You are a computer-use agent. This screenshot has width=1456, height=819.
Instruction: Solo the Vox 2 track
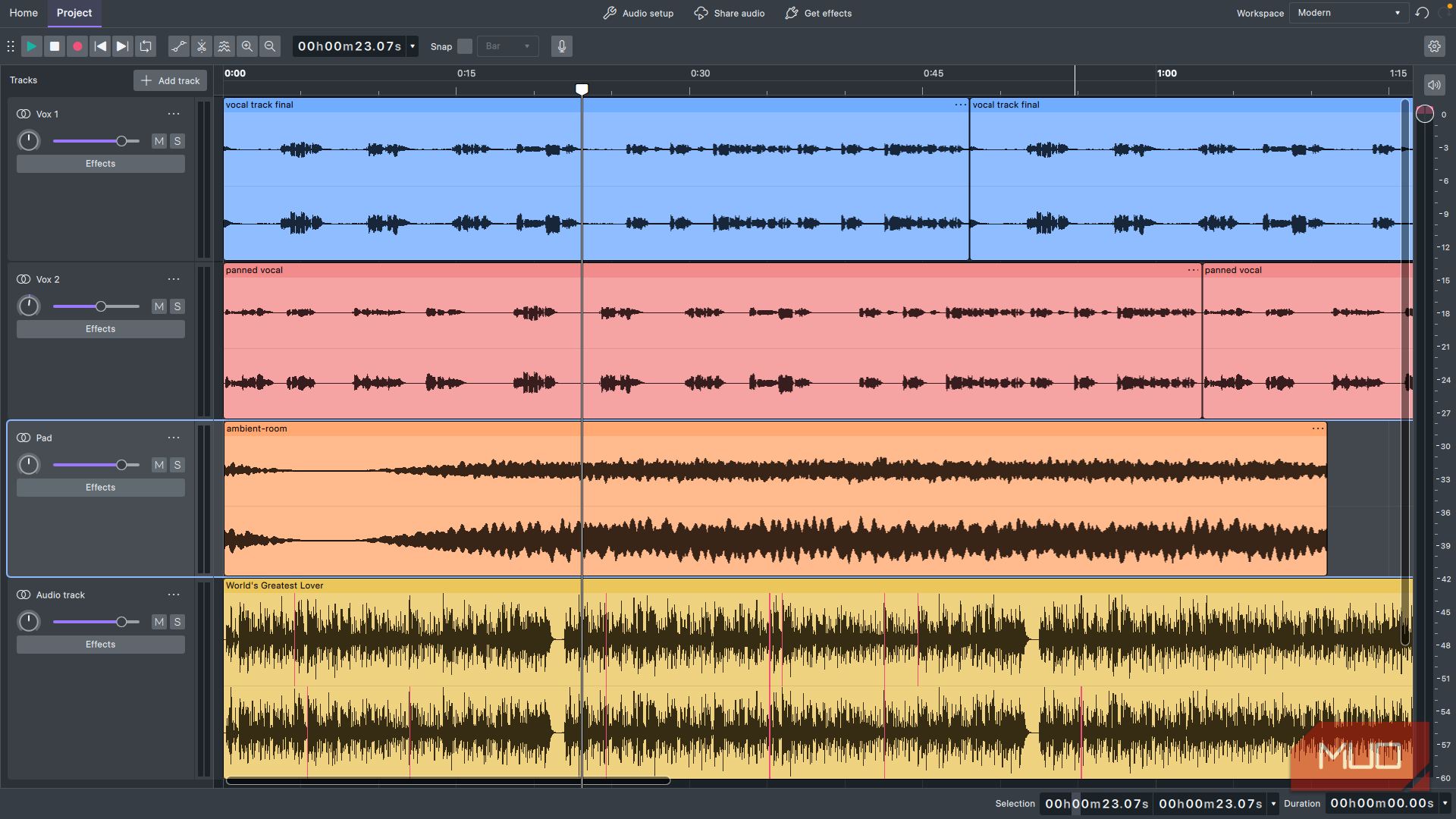coord(177,306)
